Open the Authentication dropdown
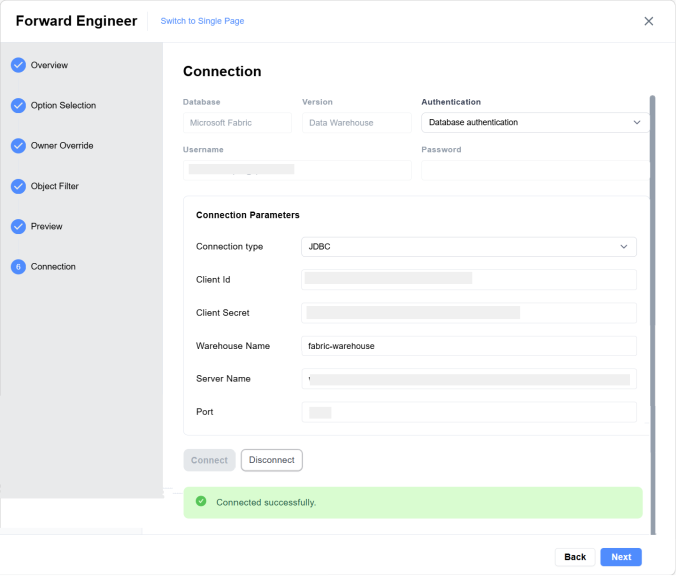The height and width of the screenshot is (576, 676). [535, 122]
